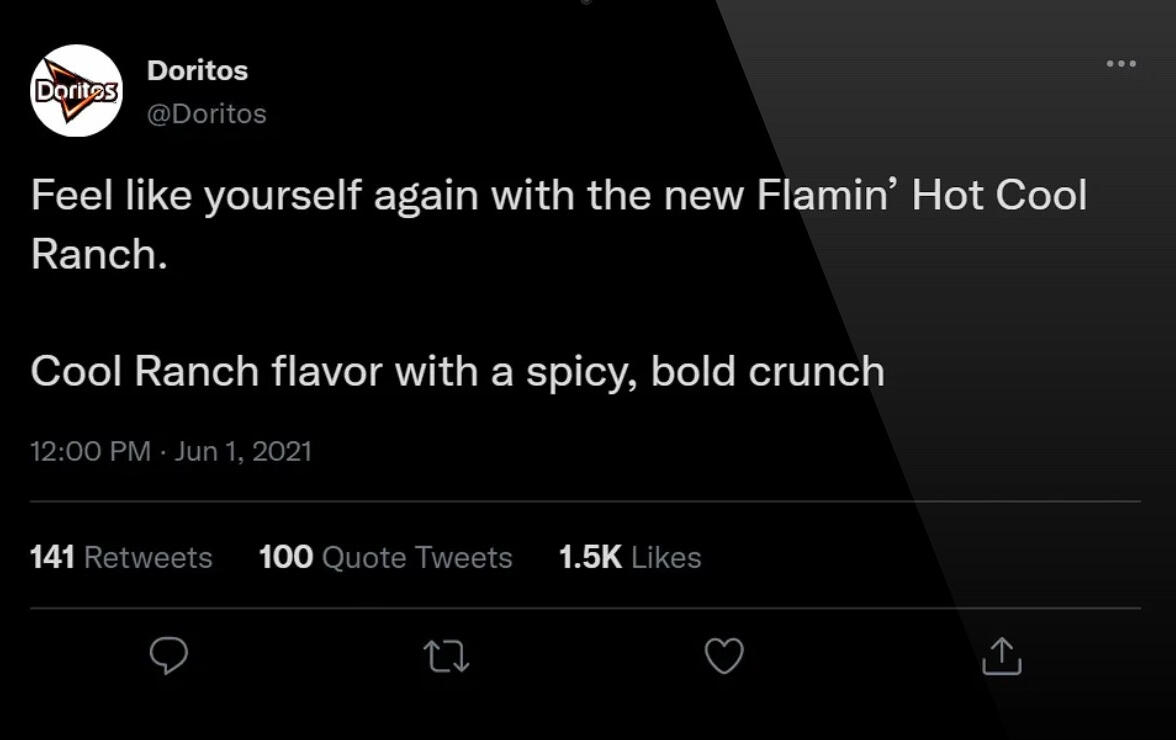Show the 1.5K Likes list
This screenshot has height=740, width=1176.
(x=629, y=557)
